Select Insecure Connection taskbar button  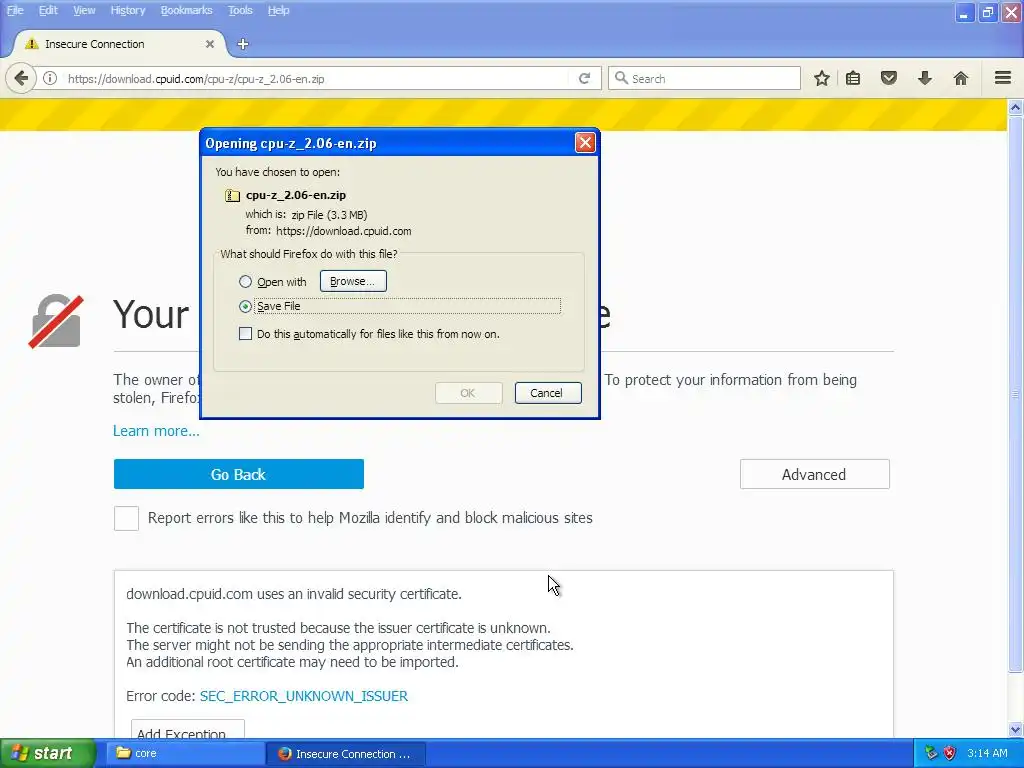tap(346, 754)
